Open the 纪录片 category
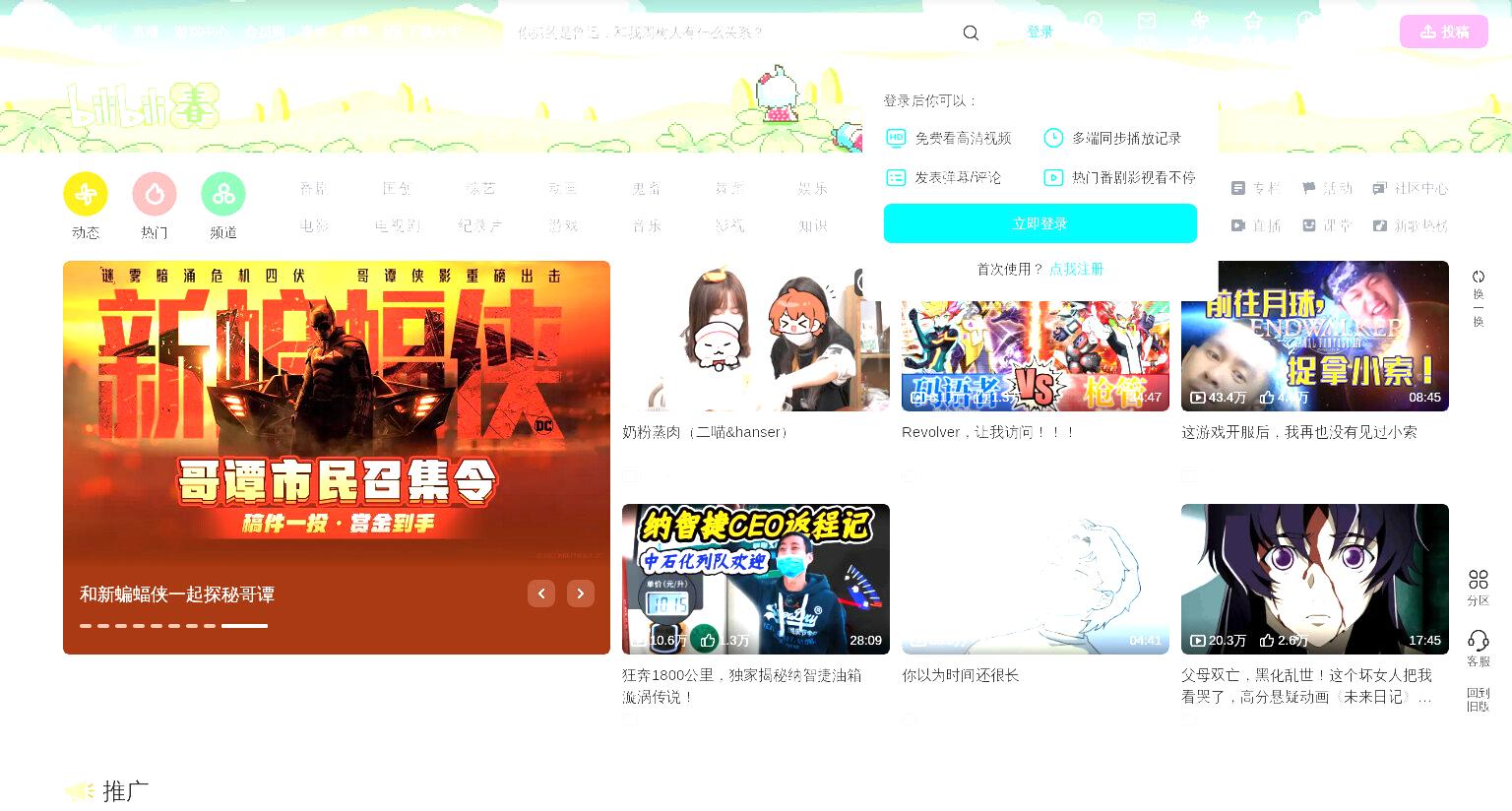The image size is (1512, 811). click(x=480, y=225)
